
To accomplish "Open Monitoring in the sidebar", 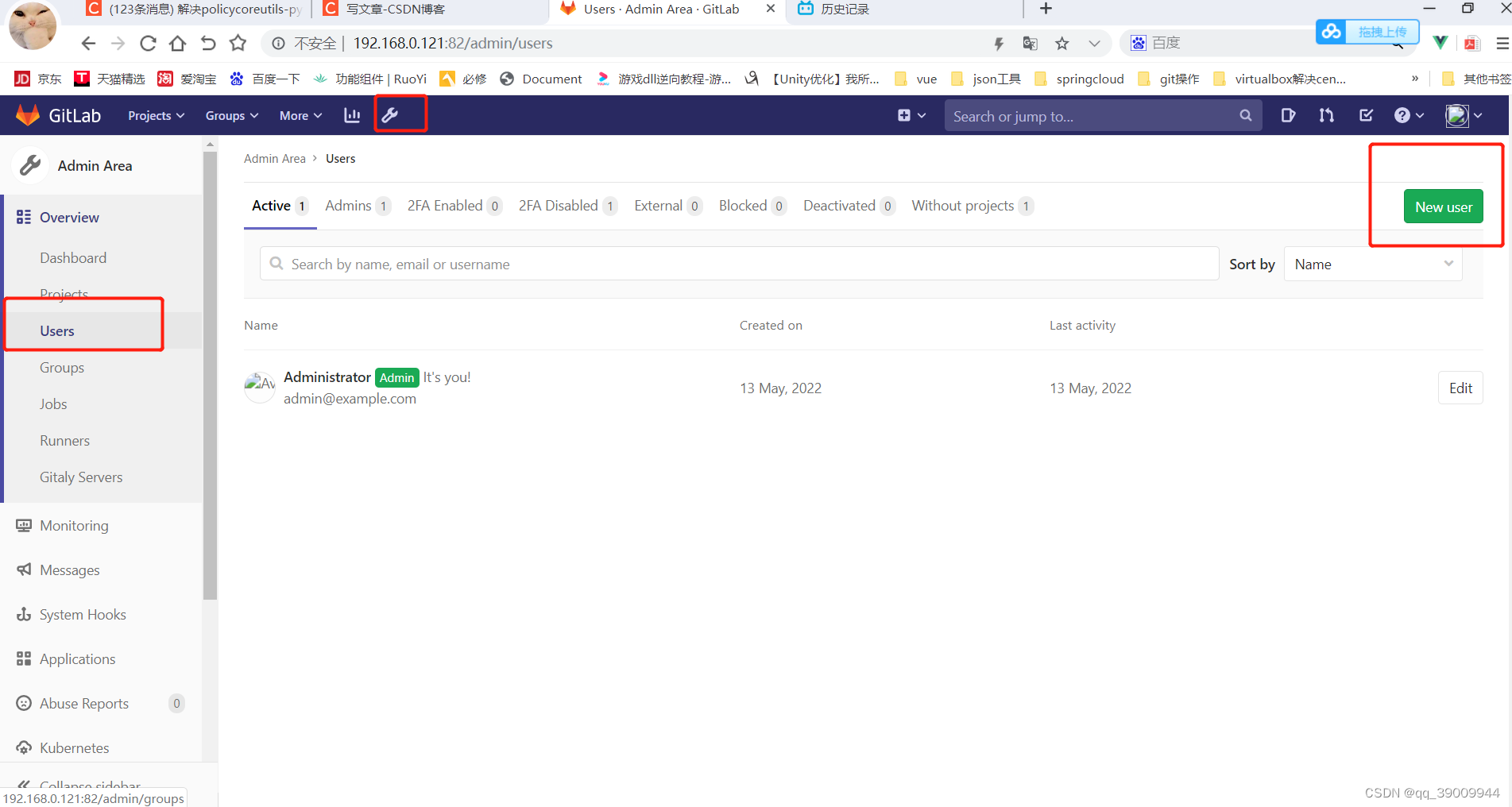I will pyautogui.click(x=74, y=525).
